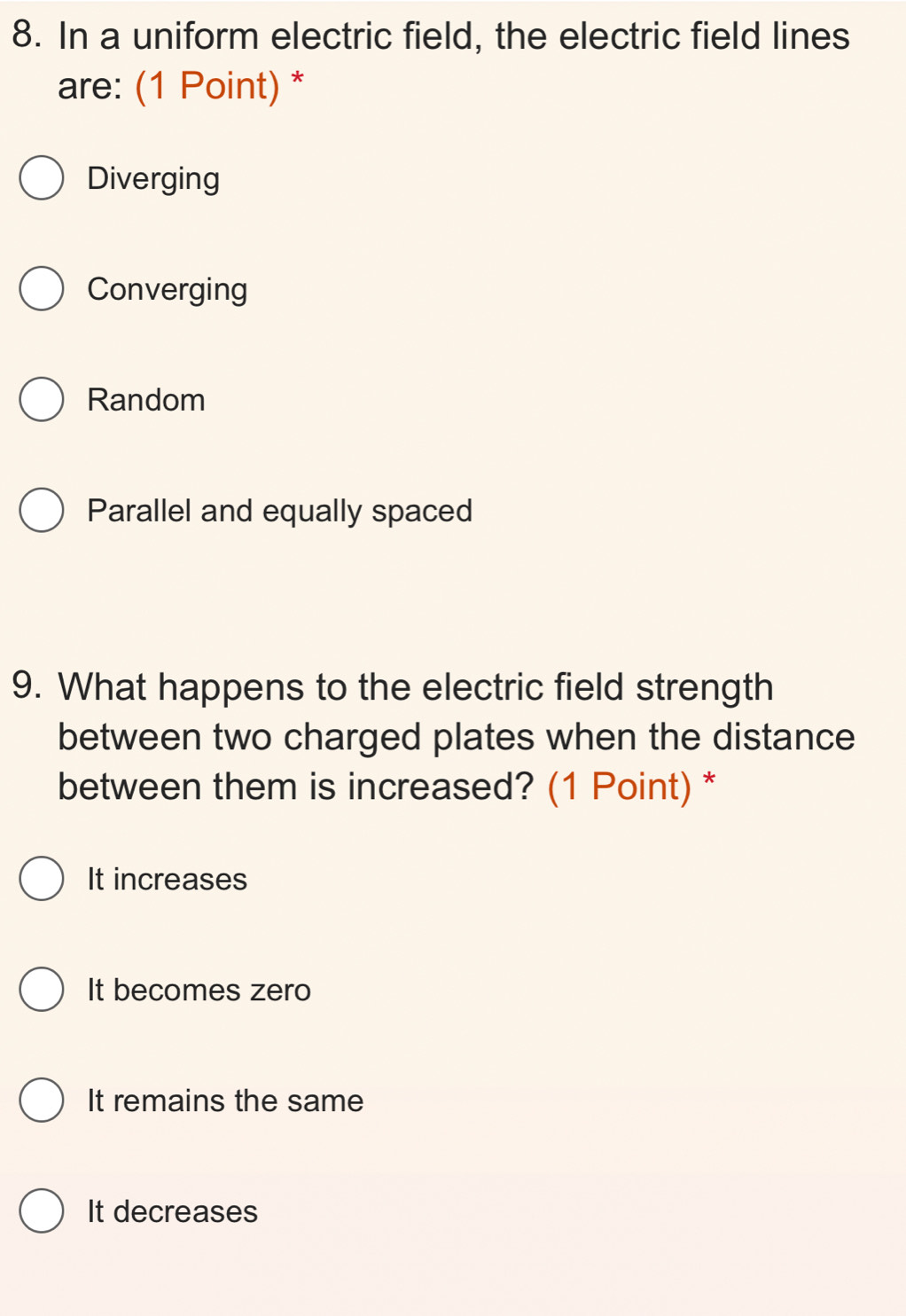Click the 'Parallel and equally spaced' label text

click(279, 512)
